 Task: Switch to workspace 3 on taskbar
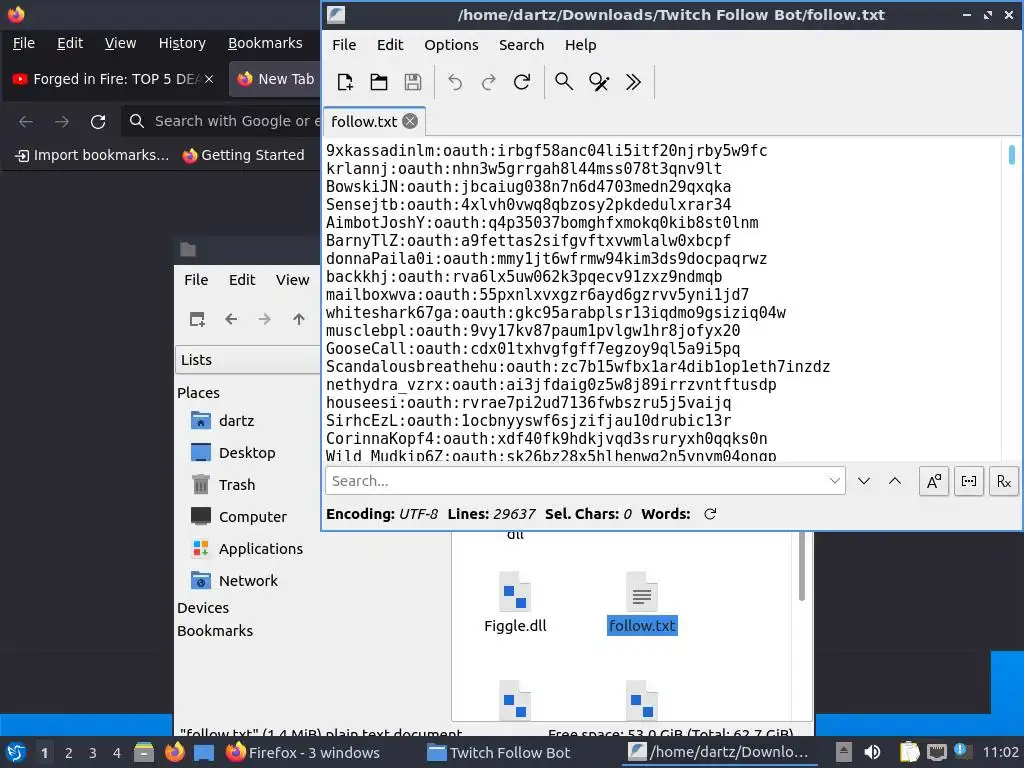[93, 753]
